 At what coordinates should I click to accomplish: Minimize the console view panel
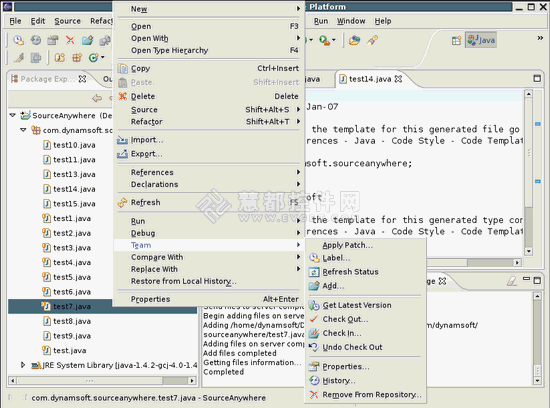526,279
